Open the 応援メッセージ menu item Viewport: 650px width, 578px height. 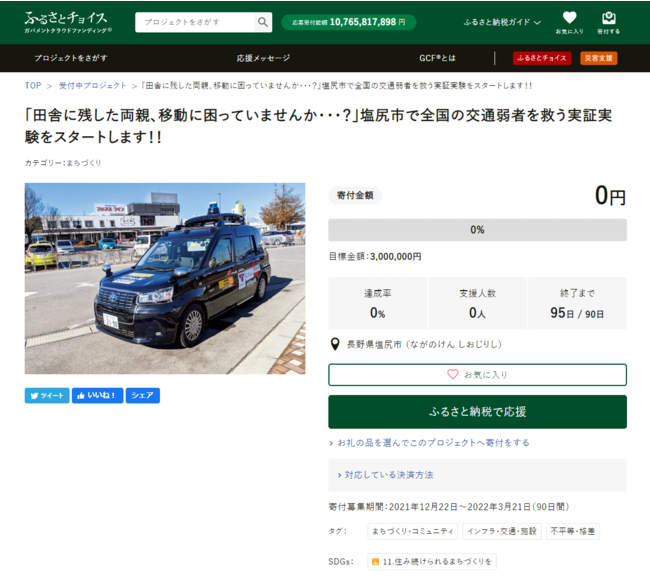click(x=263, y=58)
